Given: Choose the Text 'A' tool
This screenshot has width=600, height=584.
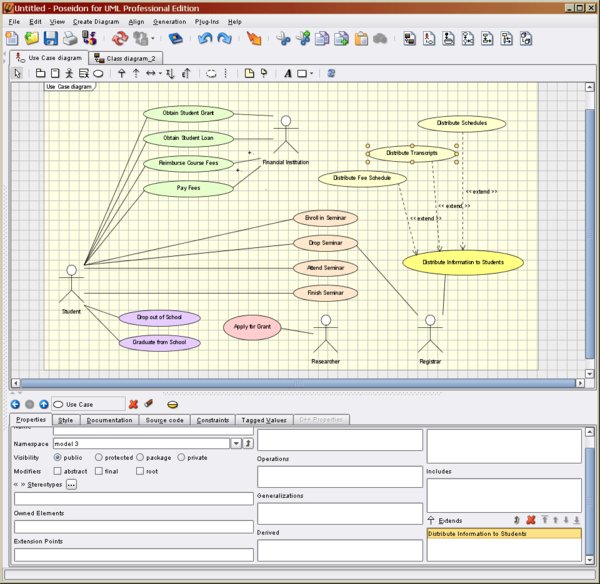Looking at the screenshot, I should pos(288,73).
